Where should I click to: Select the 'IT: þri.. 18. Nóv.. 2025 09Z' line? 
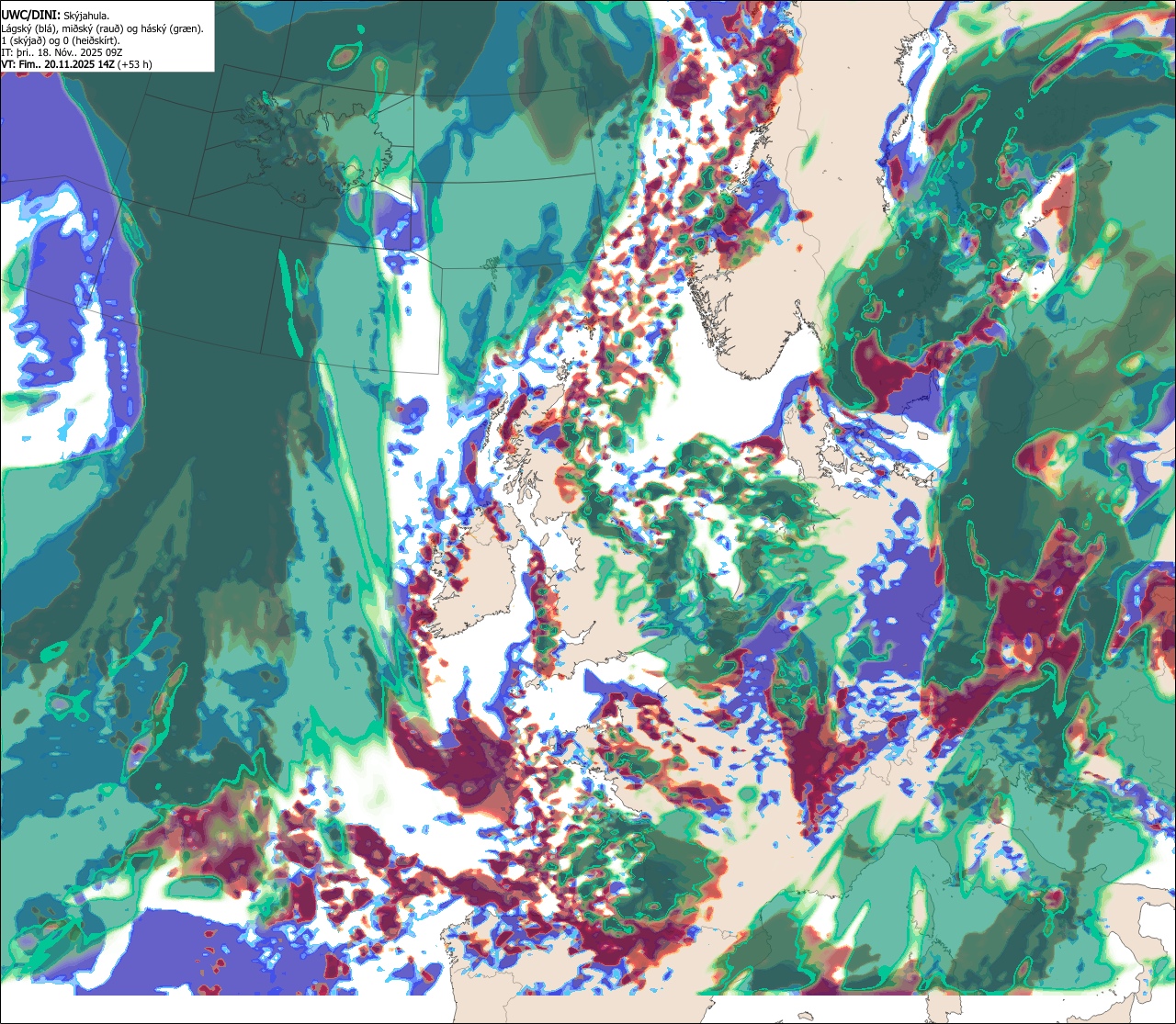(x=62, y=52)
